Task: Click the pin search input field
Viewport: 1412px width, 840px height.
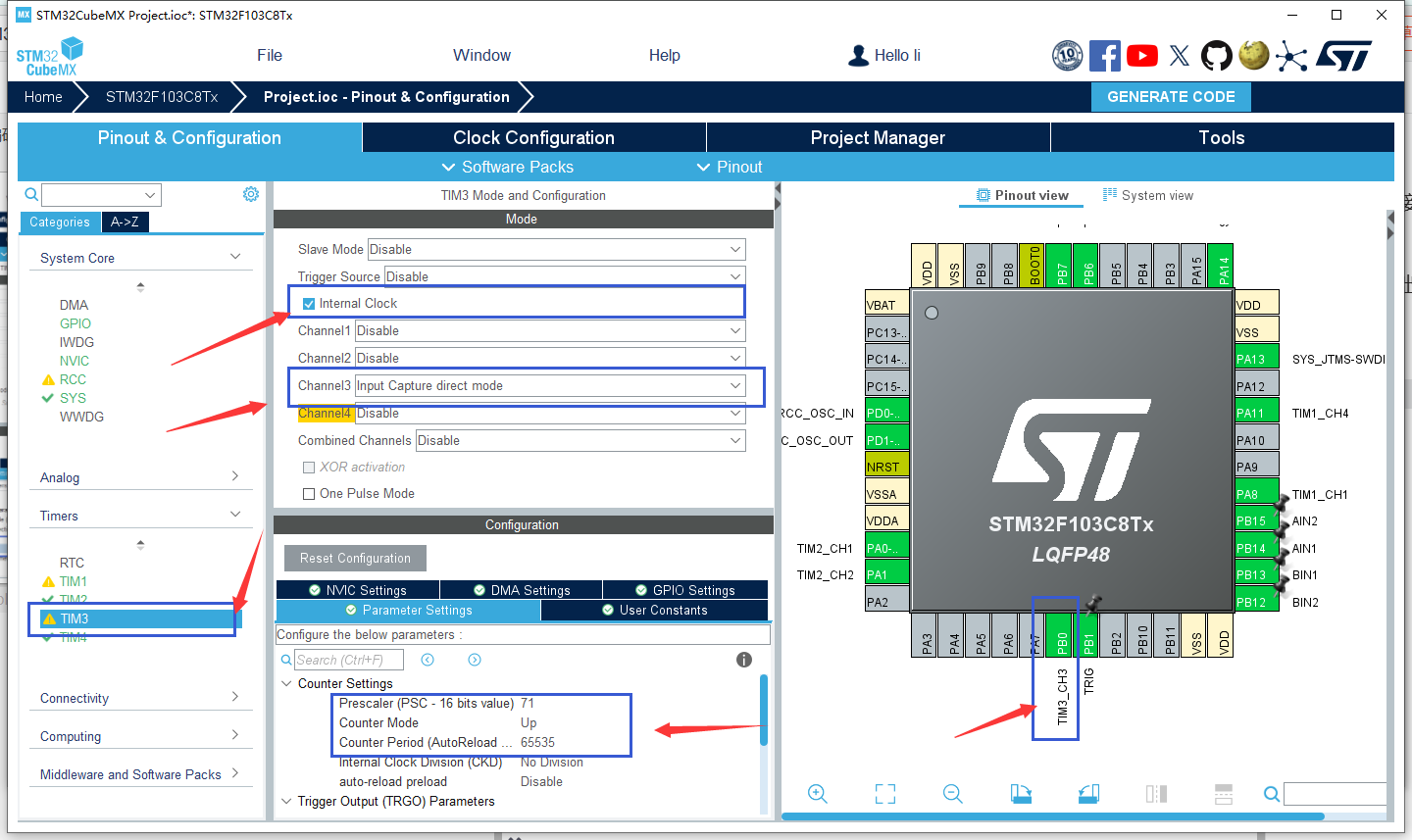Action: point(1335,794)
